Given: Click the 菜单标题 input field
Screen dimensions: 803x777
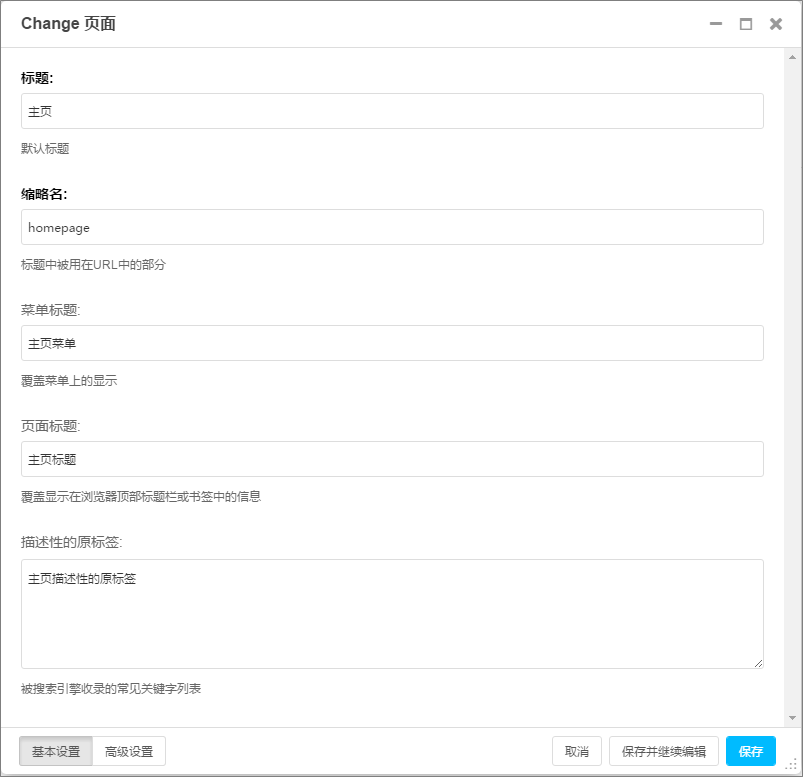Looking at the screenshot, I should coord(392,343).
